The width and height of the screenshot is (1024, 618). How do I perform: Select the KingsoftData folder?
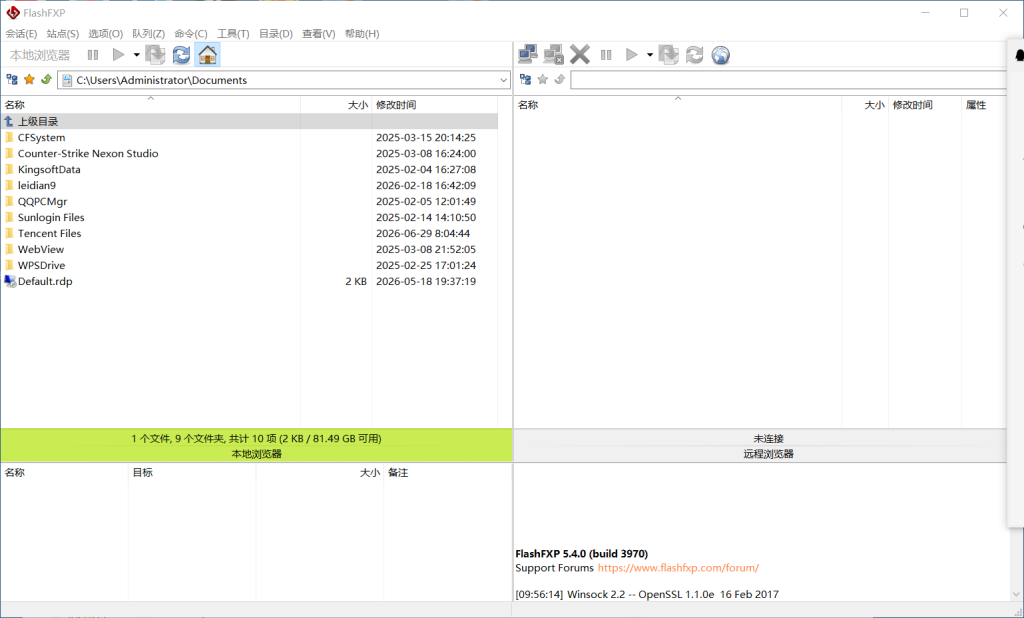[x=249, y=169]
